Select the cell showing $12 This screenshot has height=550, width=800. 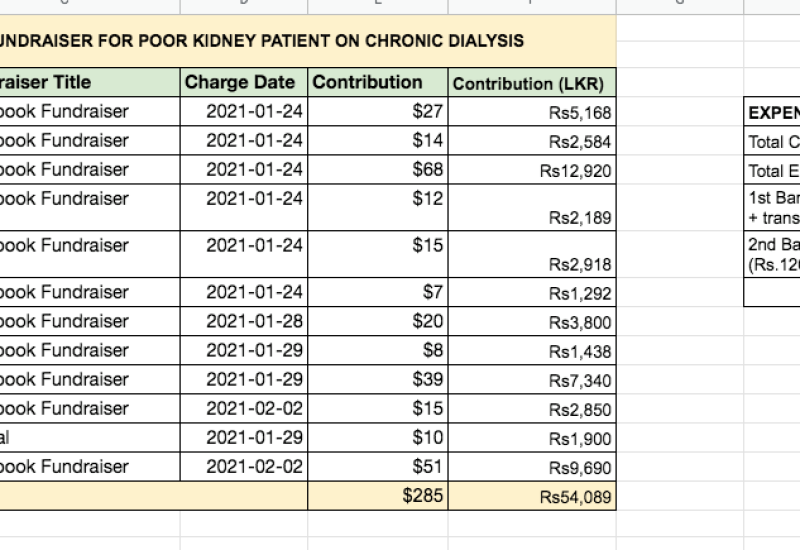coord(377,207)
